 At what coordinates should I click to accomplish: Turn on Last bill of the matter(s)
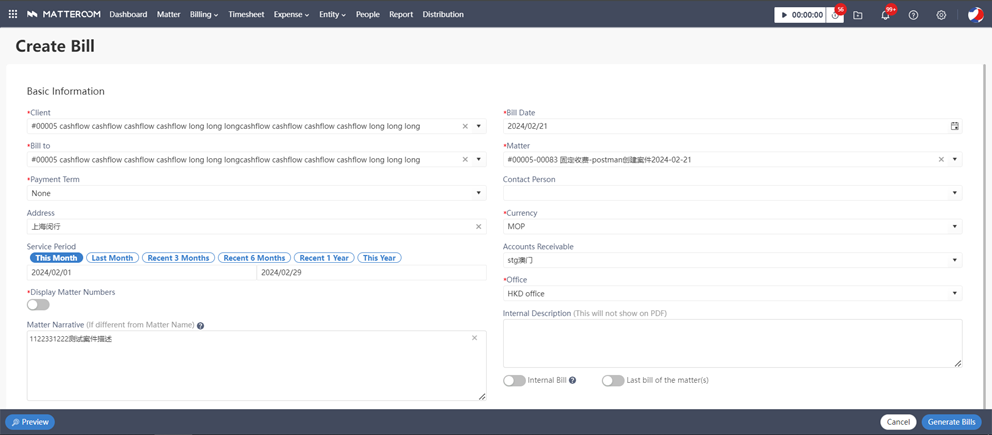(612, 381)
